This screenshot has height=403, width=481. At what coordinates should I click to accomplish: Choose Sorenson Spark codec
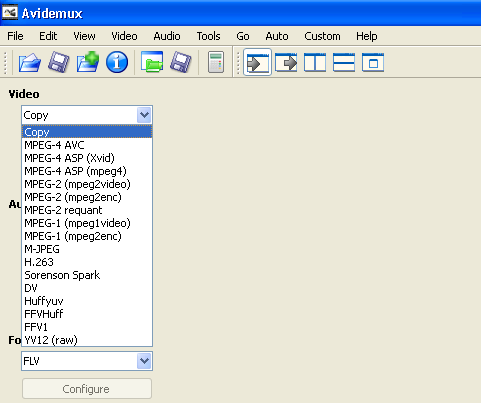tap(87, 275)
